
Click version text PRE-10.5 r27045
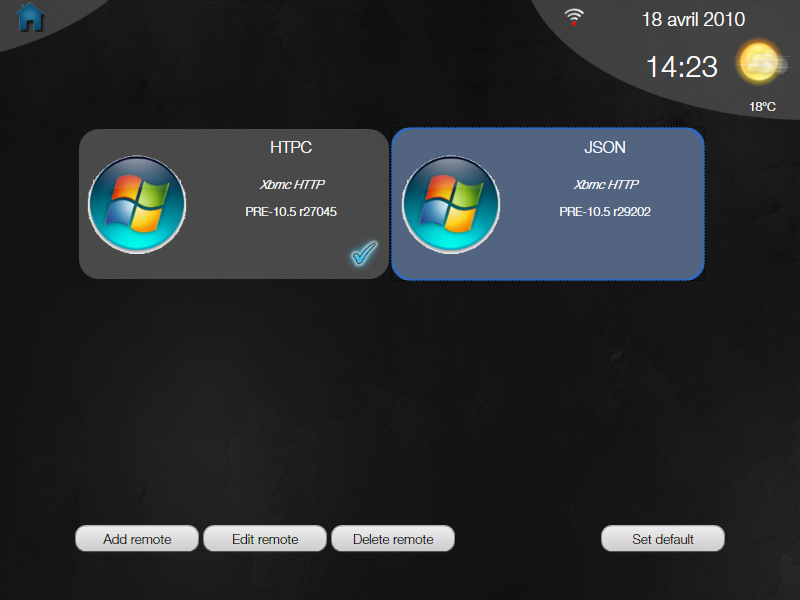coord(291,212)
